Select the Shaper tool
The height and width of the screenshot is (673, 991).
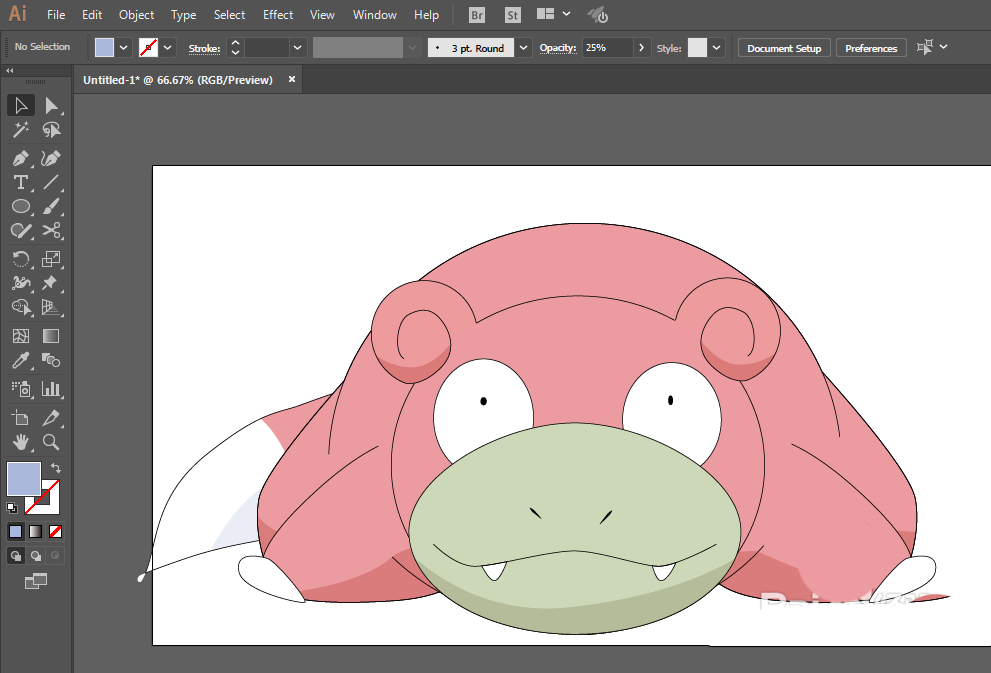point(21,231)
